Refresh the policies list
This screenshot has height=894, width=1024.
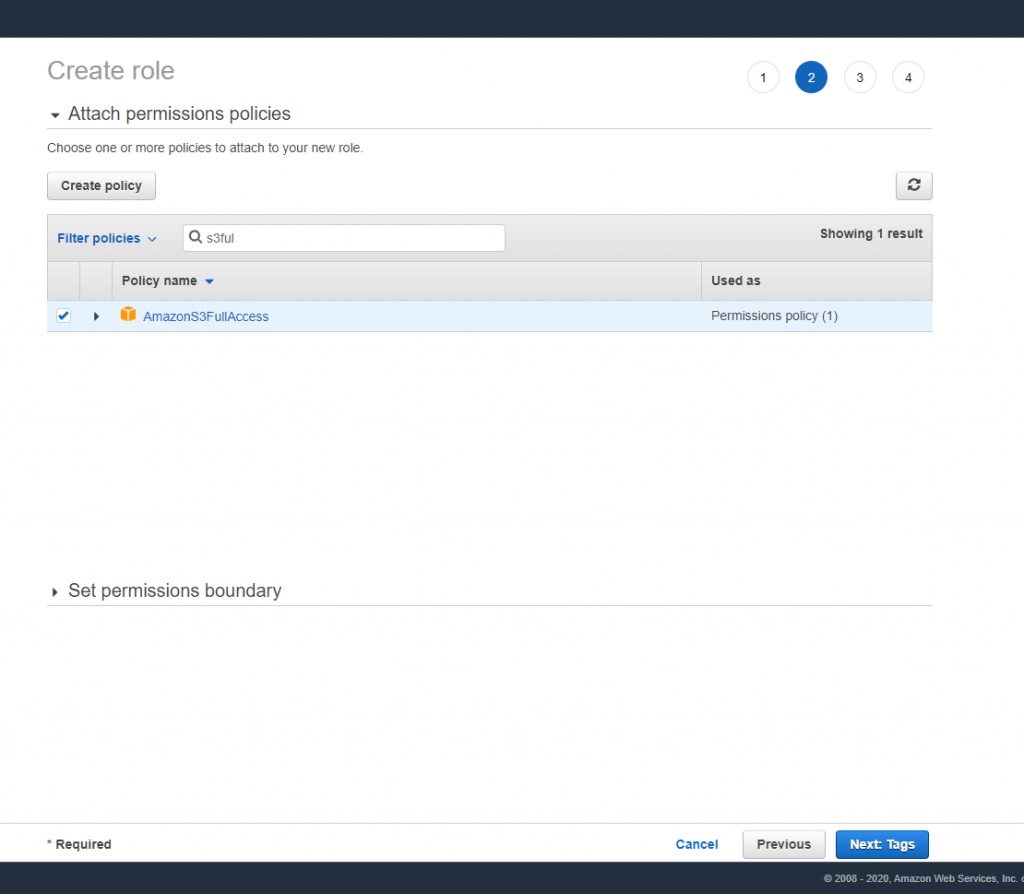click(x=912, y=185)
